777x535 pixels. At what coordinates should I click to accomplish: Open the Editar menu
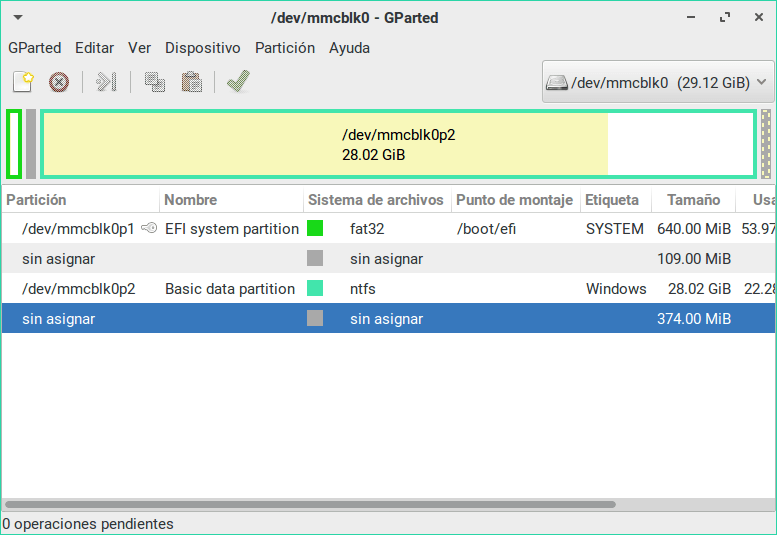(x=94, y=48)
